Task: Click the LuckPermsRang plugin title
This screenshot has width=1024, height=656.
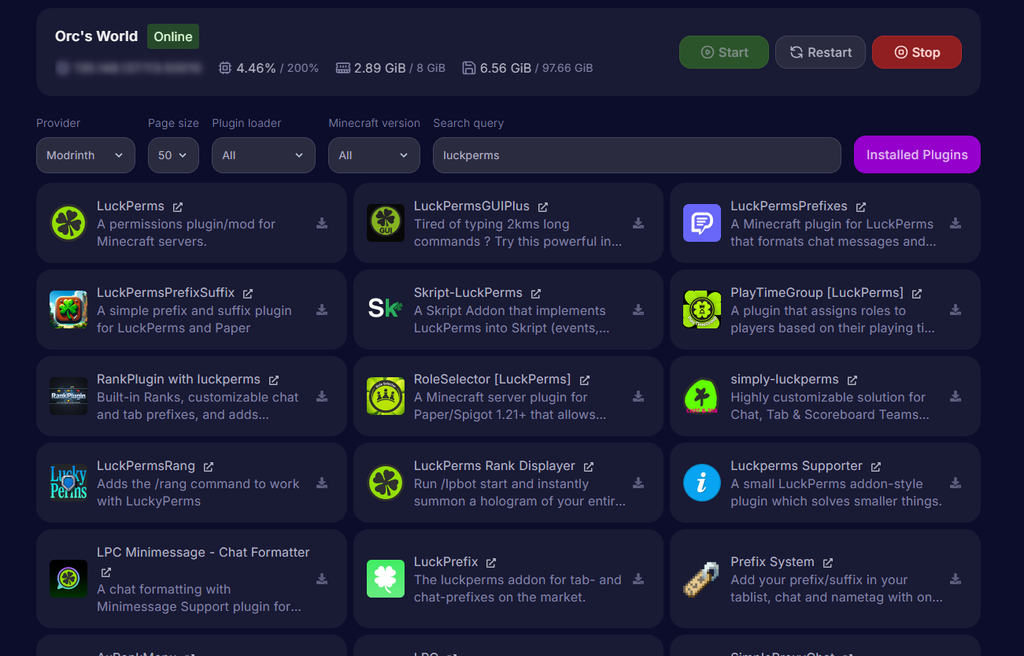Action: (x=146, y=467)
